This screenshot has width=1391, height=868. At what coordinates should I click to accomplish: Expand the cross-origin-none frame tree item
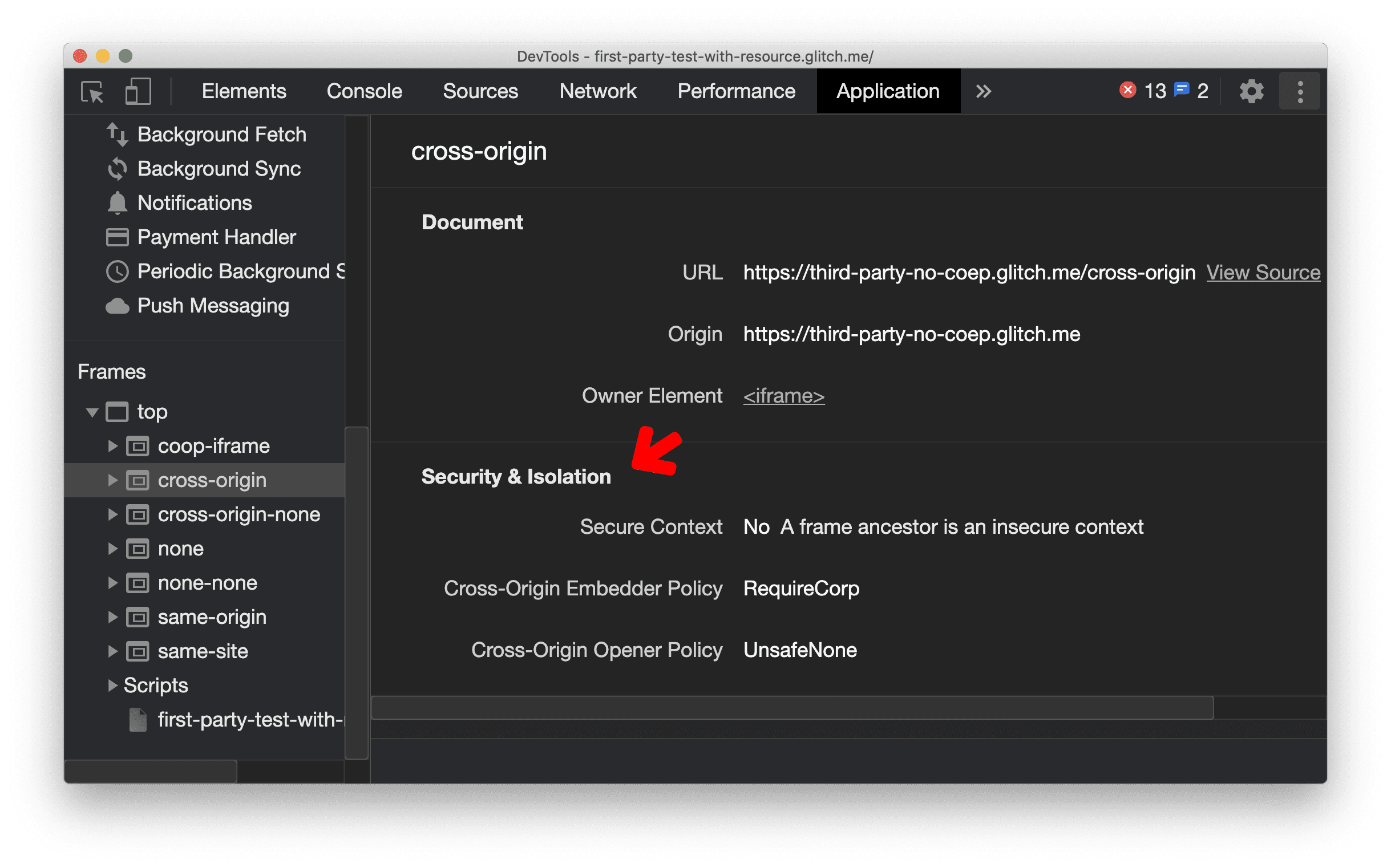coord(113,515)
